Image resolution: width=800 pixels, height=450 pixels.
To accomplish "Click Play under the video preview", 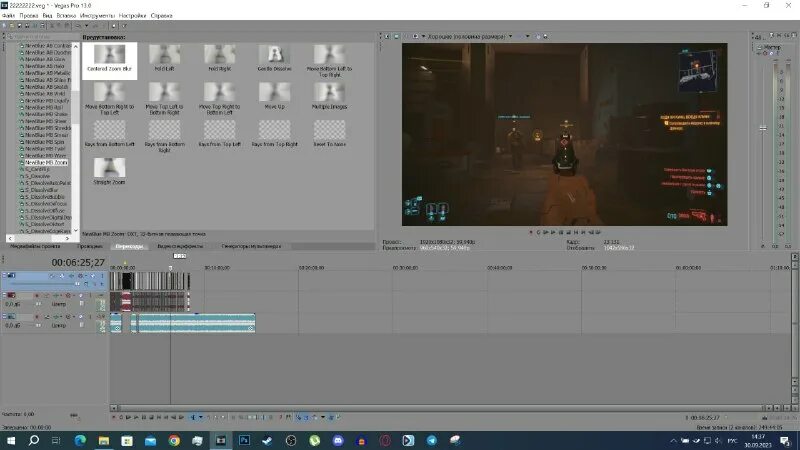I will pos(553,232).
